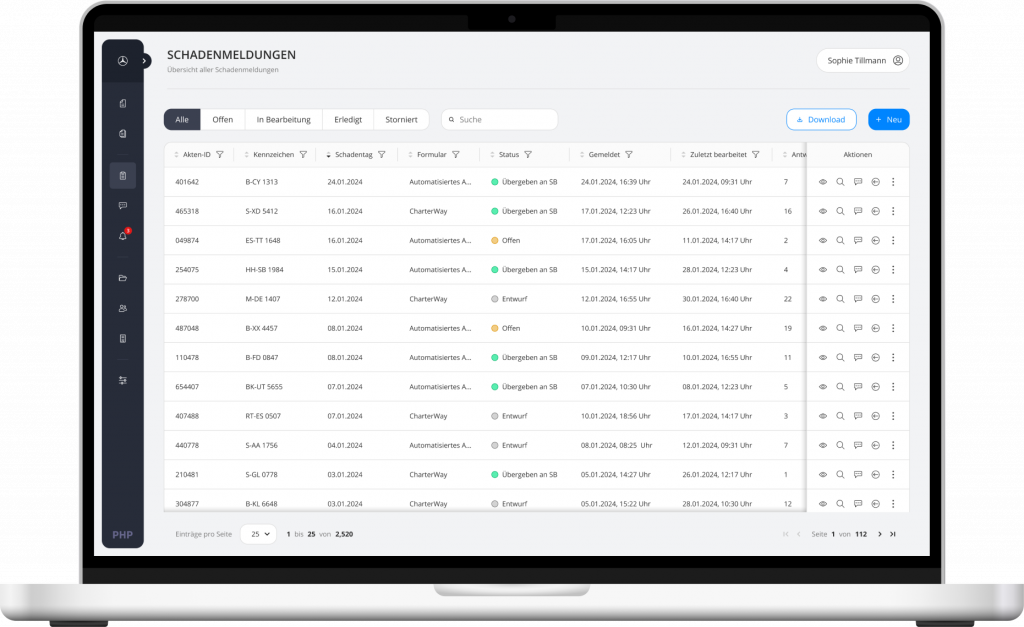Open the sidebar settings sliders icon
Image resolution: width=1024 pixels, height=627 pixels.
tap(123, 380)
